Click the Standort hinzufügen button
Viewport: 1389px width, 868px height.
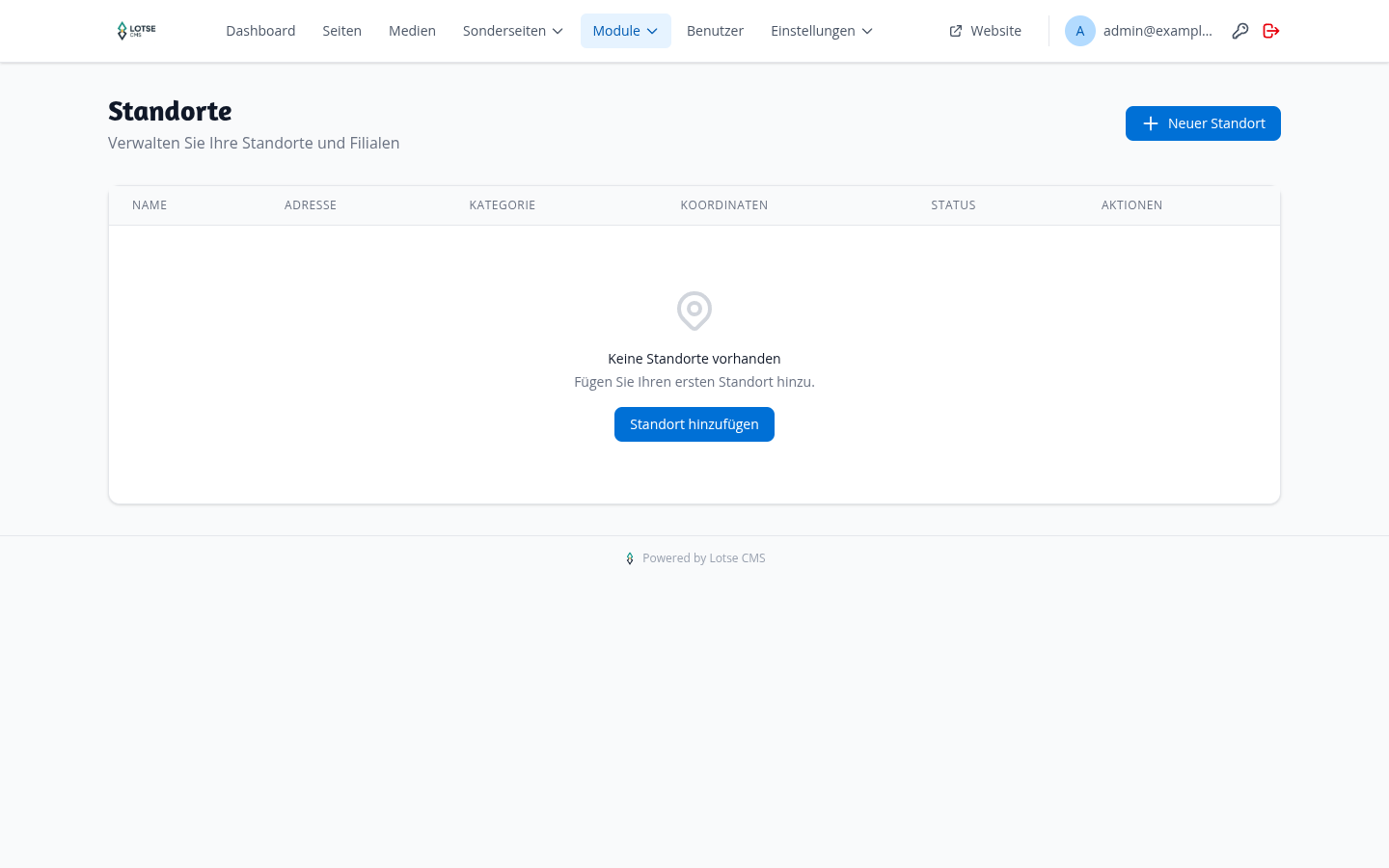[x=694, y=424]
